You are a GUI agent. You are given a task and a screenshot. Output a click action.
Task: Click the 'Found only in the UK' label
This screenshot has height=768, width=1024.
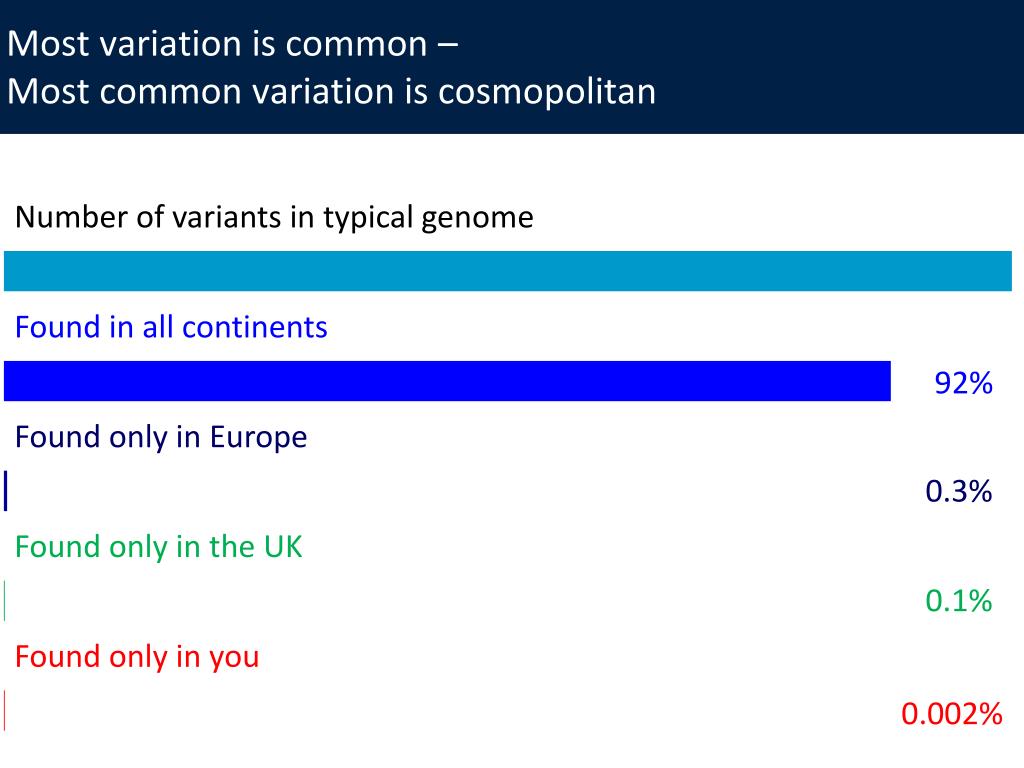[x=158, y=547]
